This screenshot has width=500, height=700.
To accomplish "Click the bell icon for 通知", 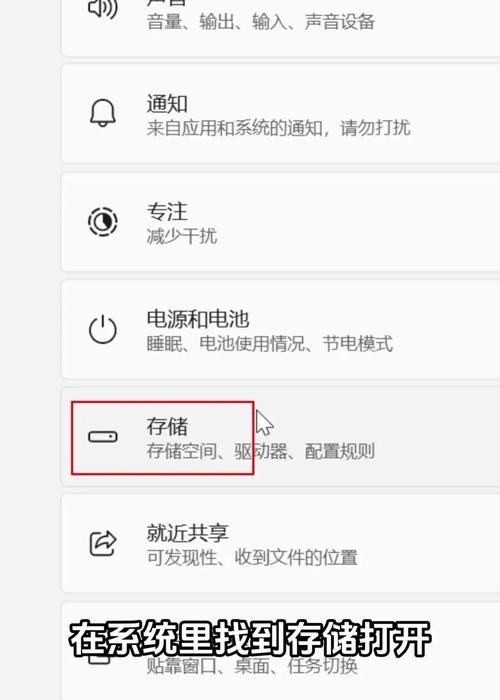I will pos(103,113).
